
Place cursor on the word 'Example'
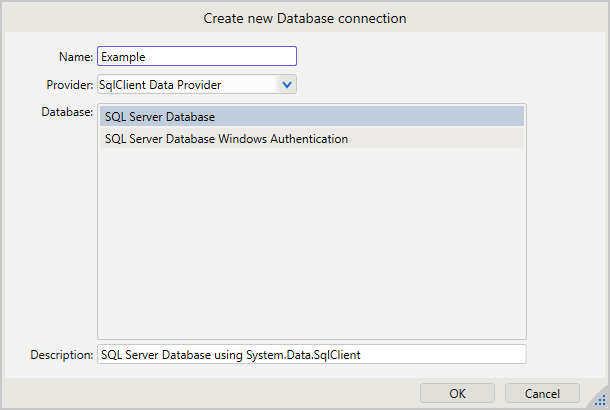123,57
